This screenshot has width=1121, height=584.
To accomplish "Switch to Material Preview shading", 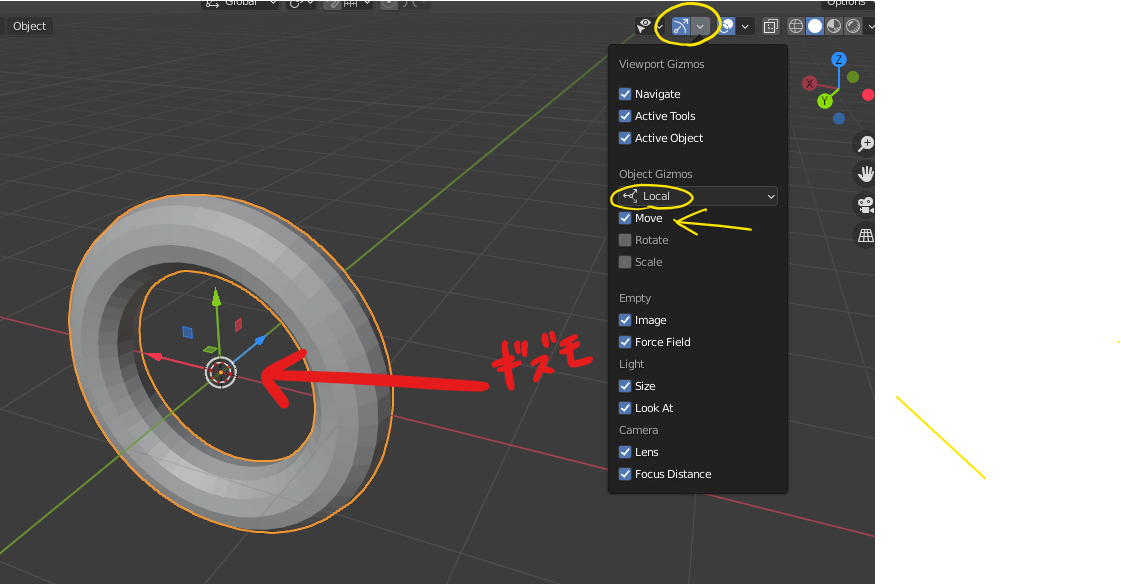I will [x=834, y=26].
